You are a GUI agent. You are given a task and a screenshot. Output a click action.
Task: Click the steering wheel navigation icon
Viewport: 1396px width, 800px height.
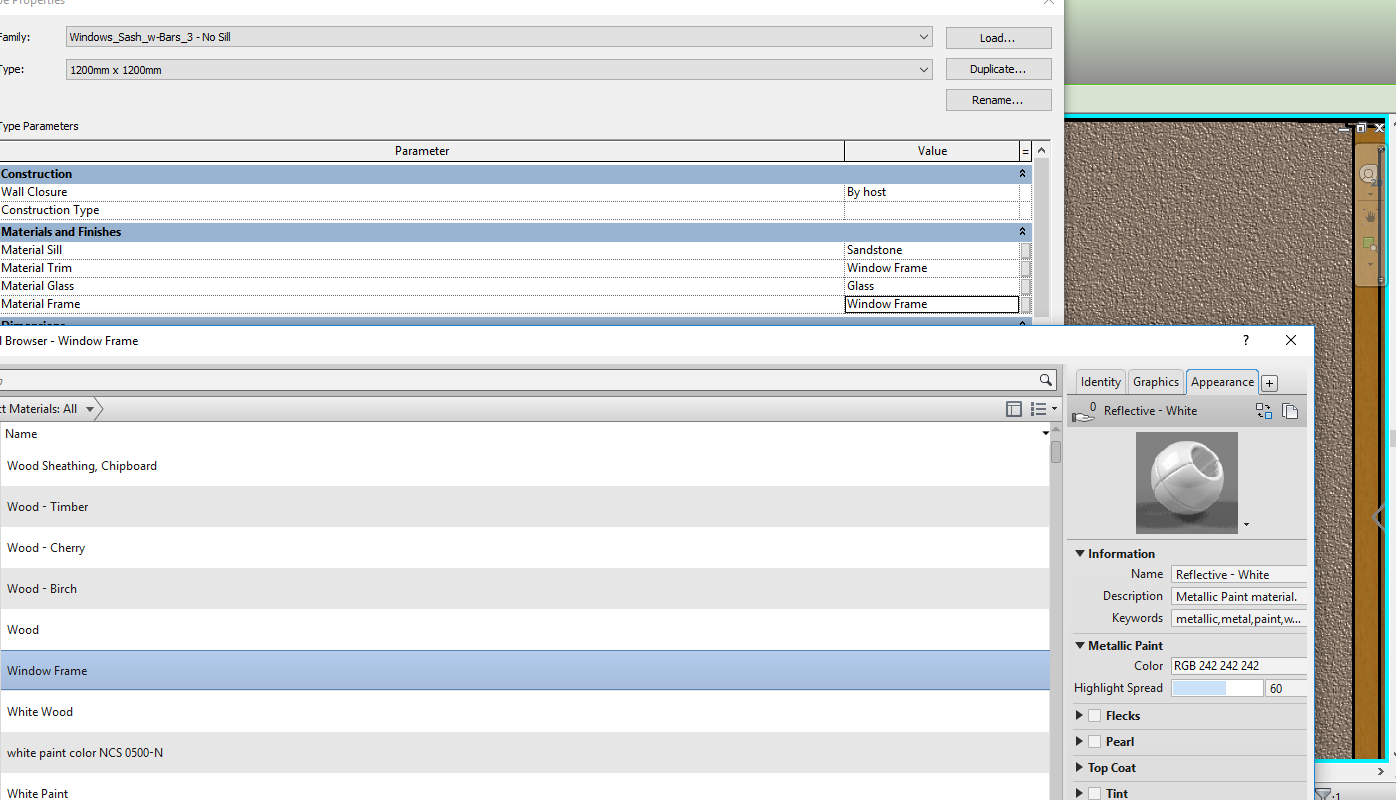[x=1369, y=174]
